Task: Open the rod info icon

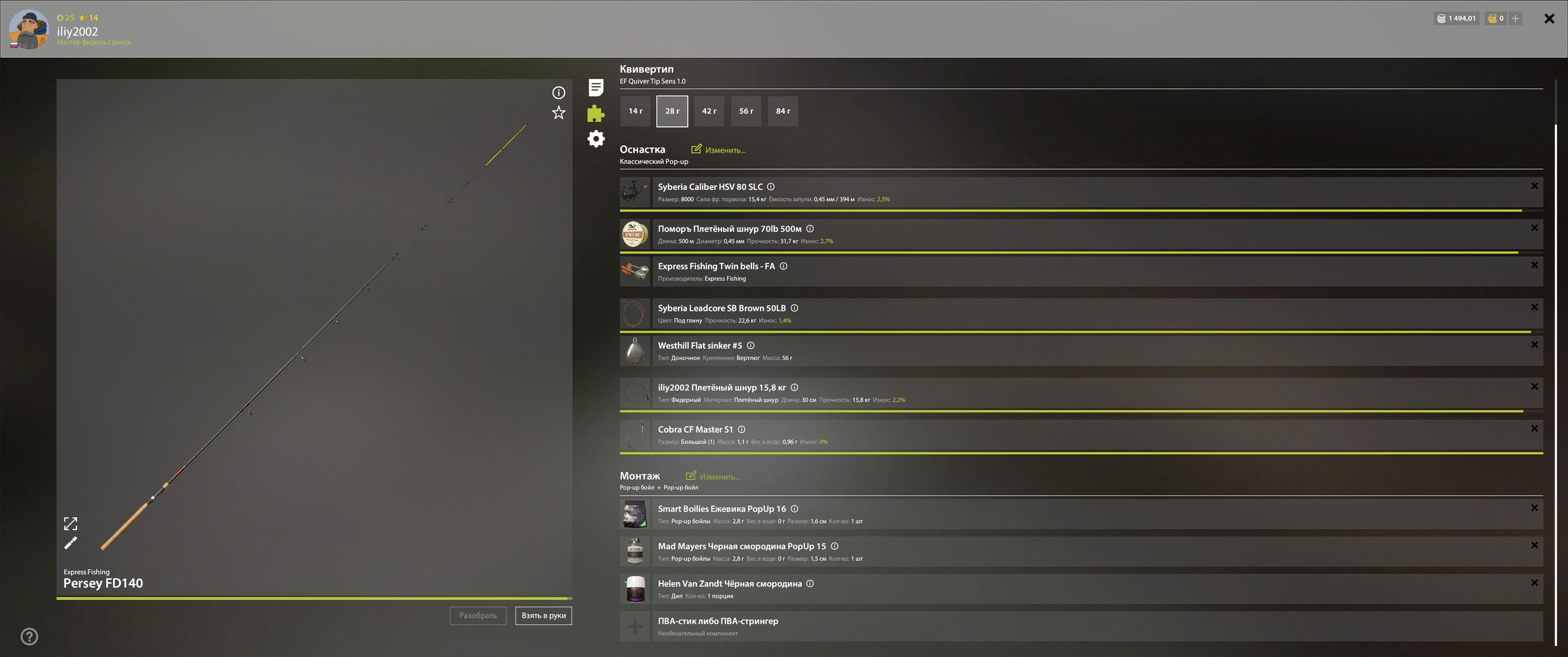Action: pyautogui.click(x=558, y=93)
